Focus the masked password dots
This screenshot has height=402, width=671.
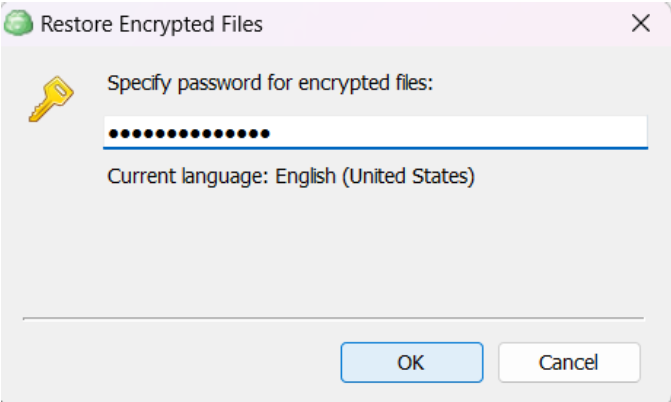tap(189, 133)
